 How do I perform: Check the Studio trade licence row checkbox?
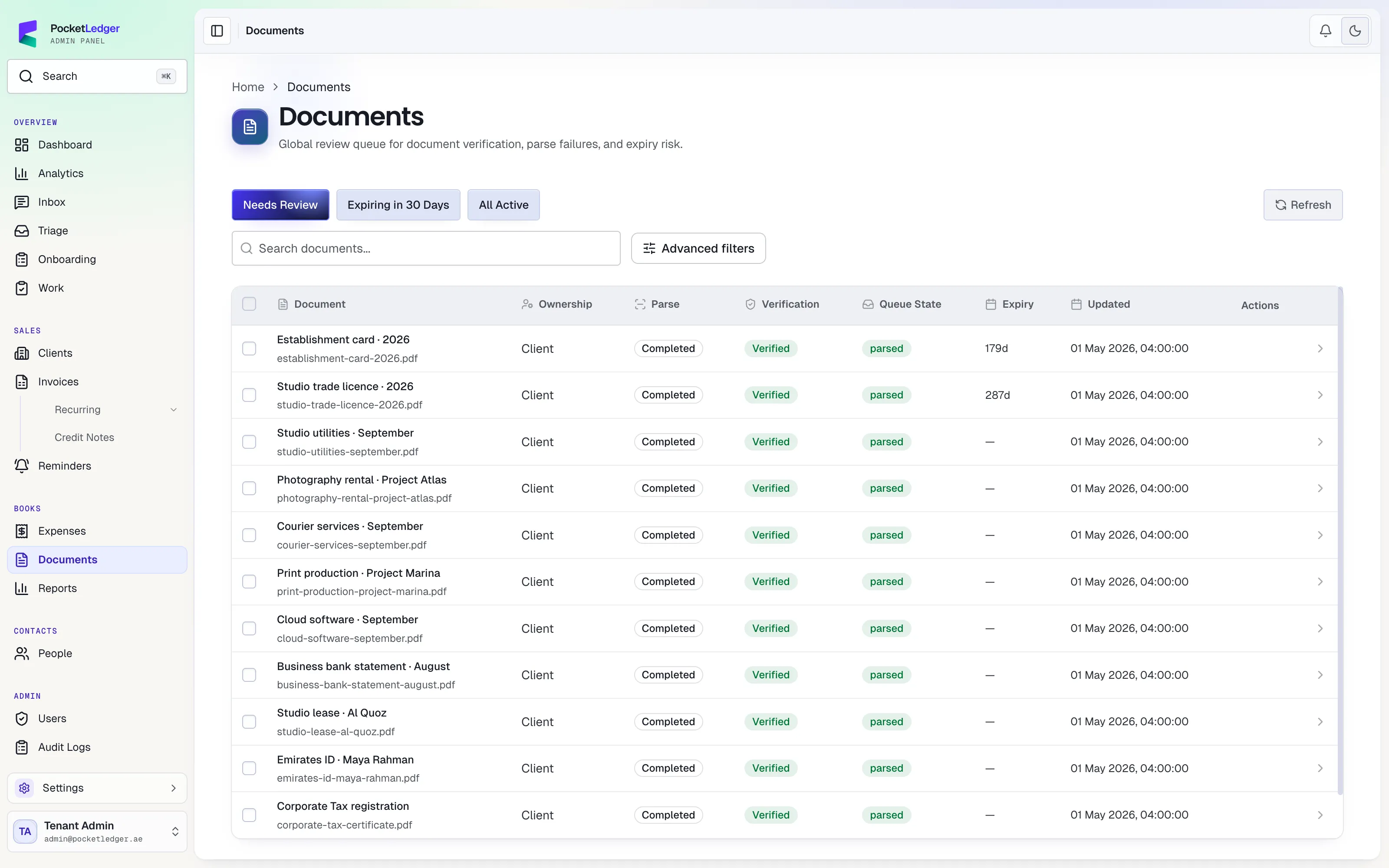click(249, 395)
